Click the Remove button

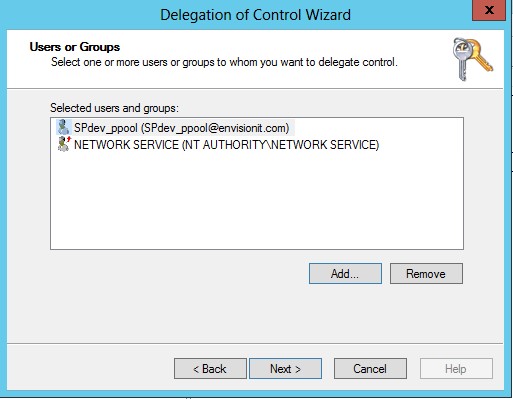[x=426, y=274]
